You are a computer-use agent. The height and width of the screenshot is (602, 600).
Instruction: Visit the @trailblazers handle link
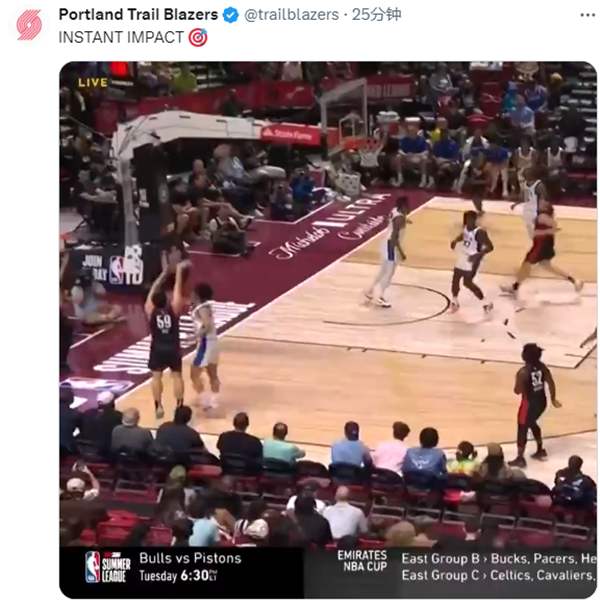click(291, 15)
